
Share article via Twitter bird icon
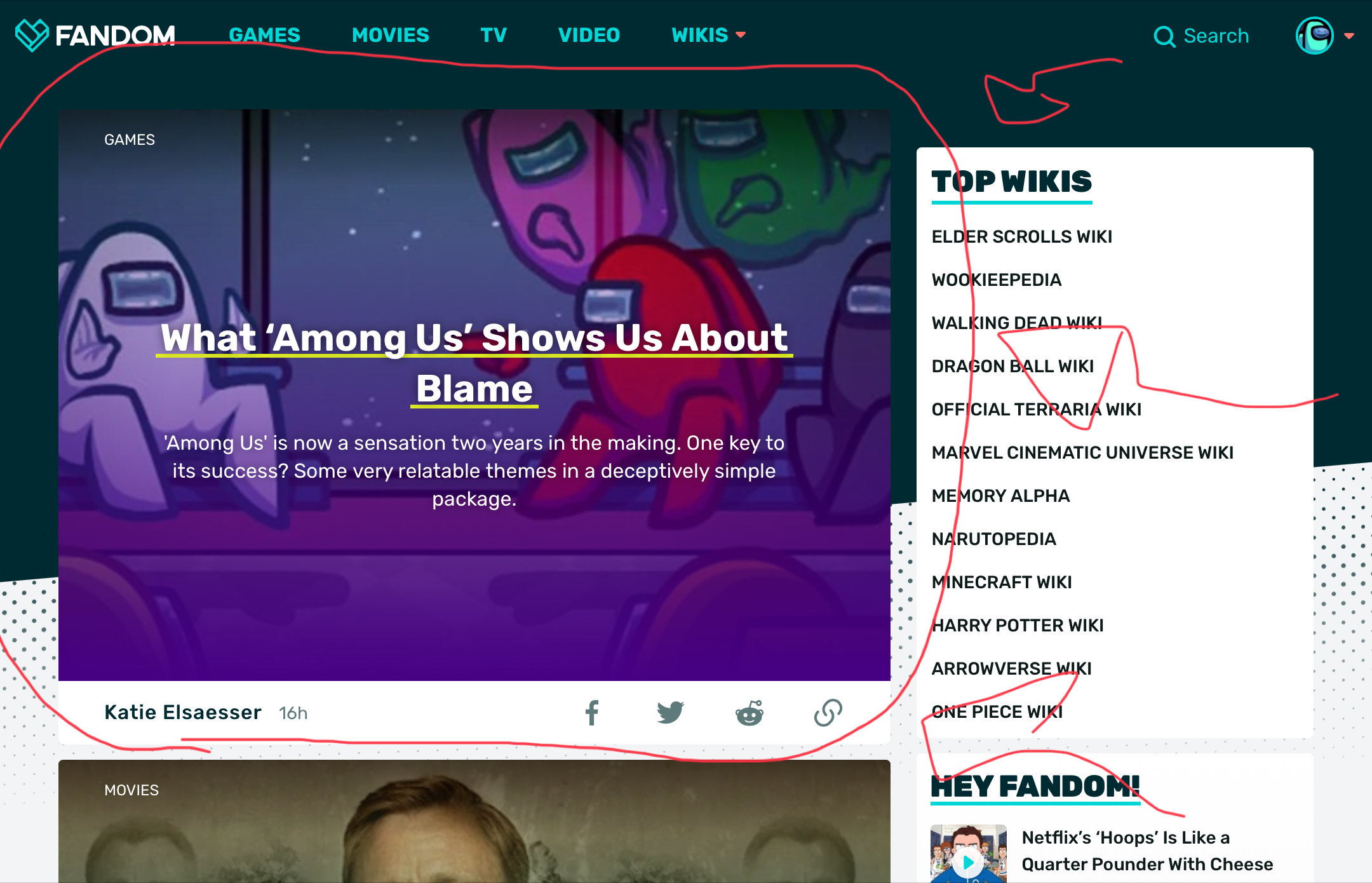[x=670, y=713]
